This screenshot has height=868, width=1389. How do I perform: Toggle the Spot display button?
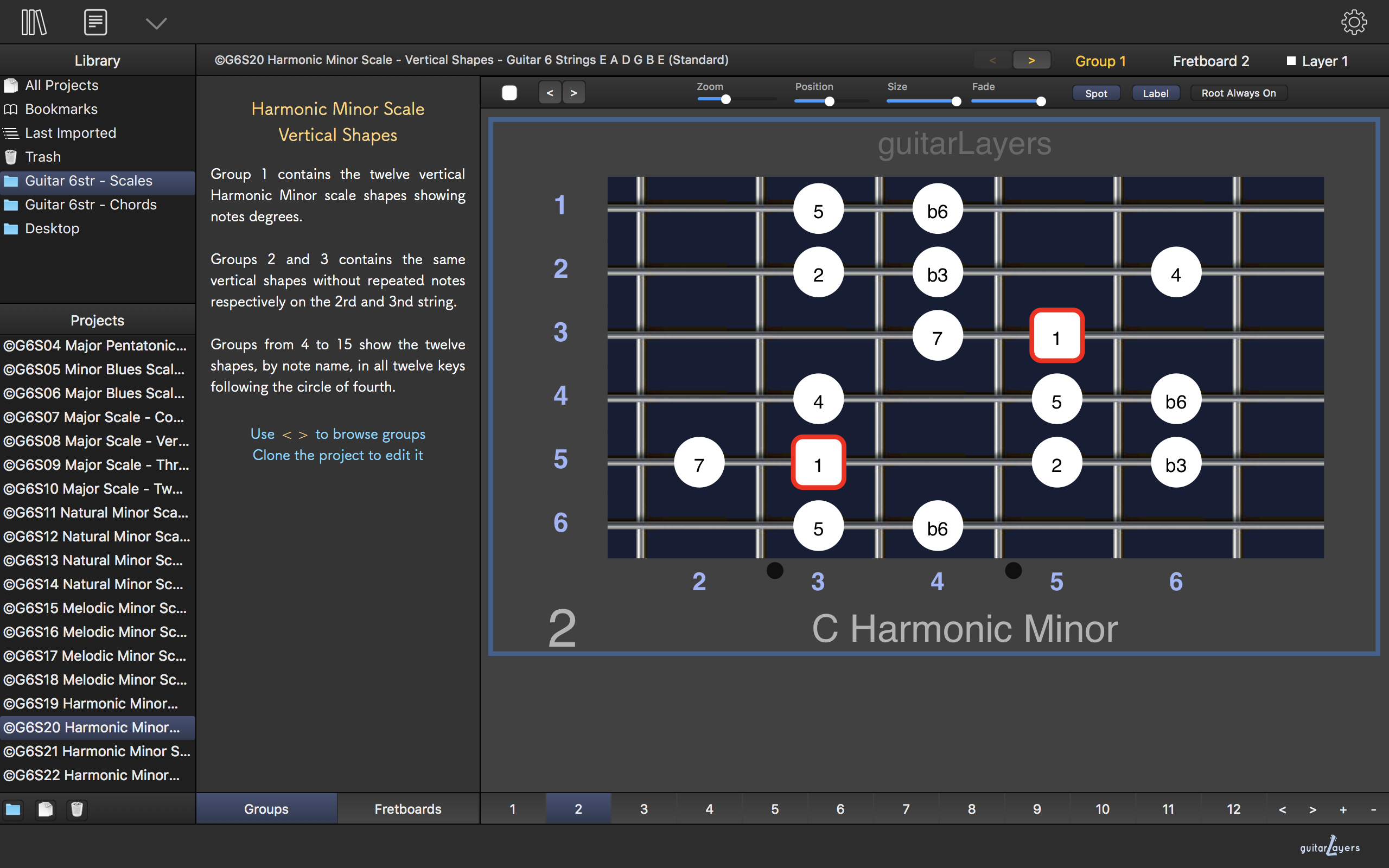click(x=1095, y=93)
